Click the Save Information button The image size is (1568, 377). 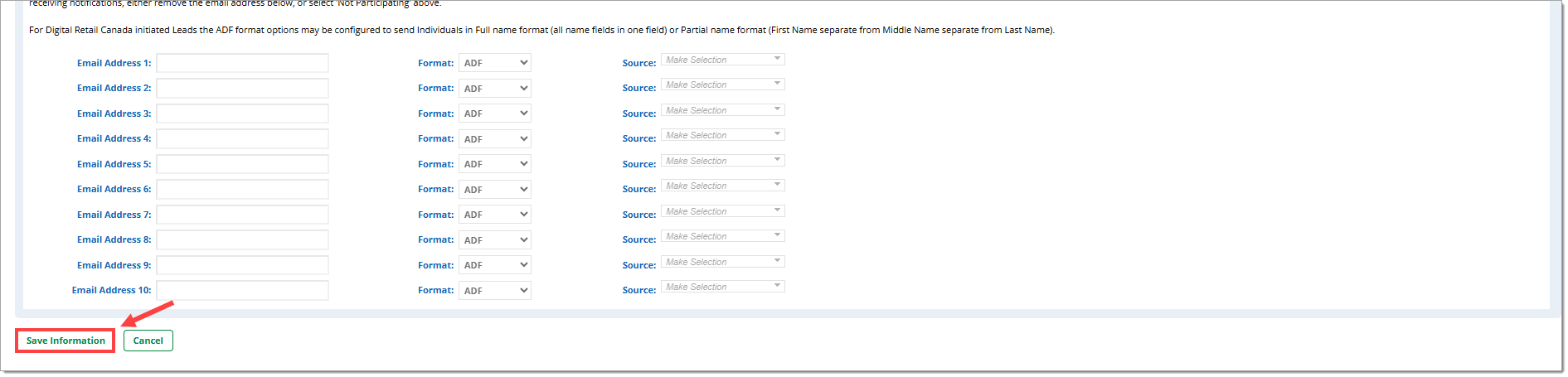66,341
